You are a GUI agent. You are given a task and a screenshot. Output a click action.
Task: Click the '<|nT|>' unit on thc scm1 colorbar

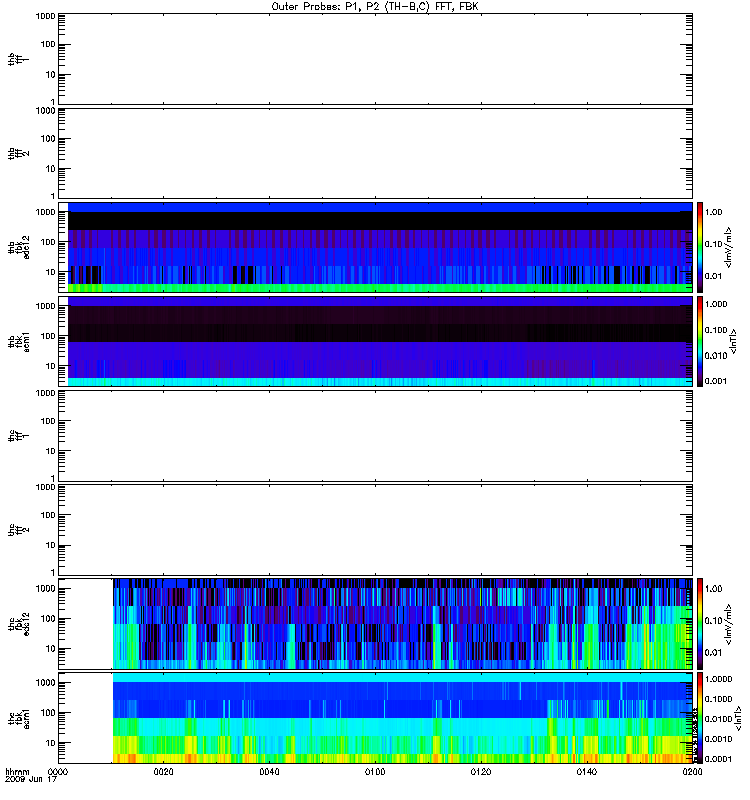coord(738,718)
